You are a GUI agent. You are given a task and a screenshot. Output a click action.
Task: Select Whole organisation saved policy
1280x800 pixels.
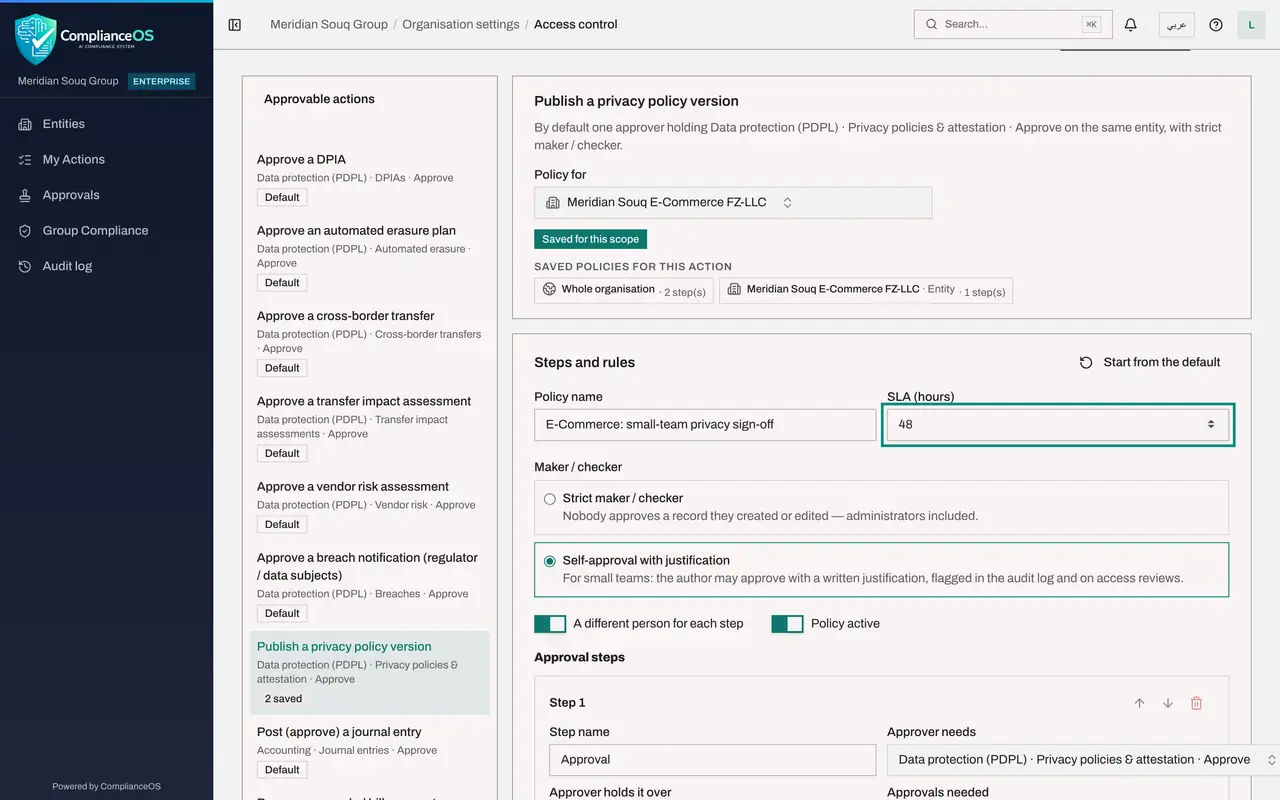click(624, 291)
